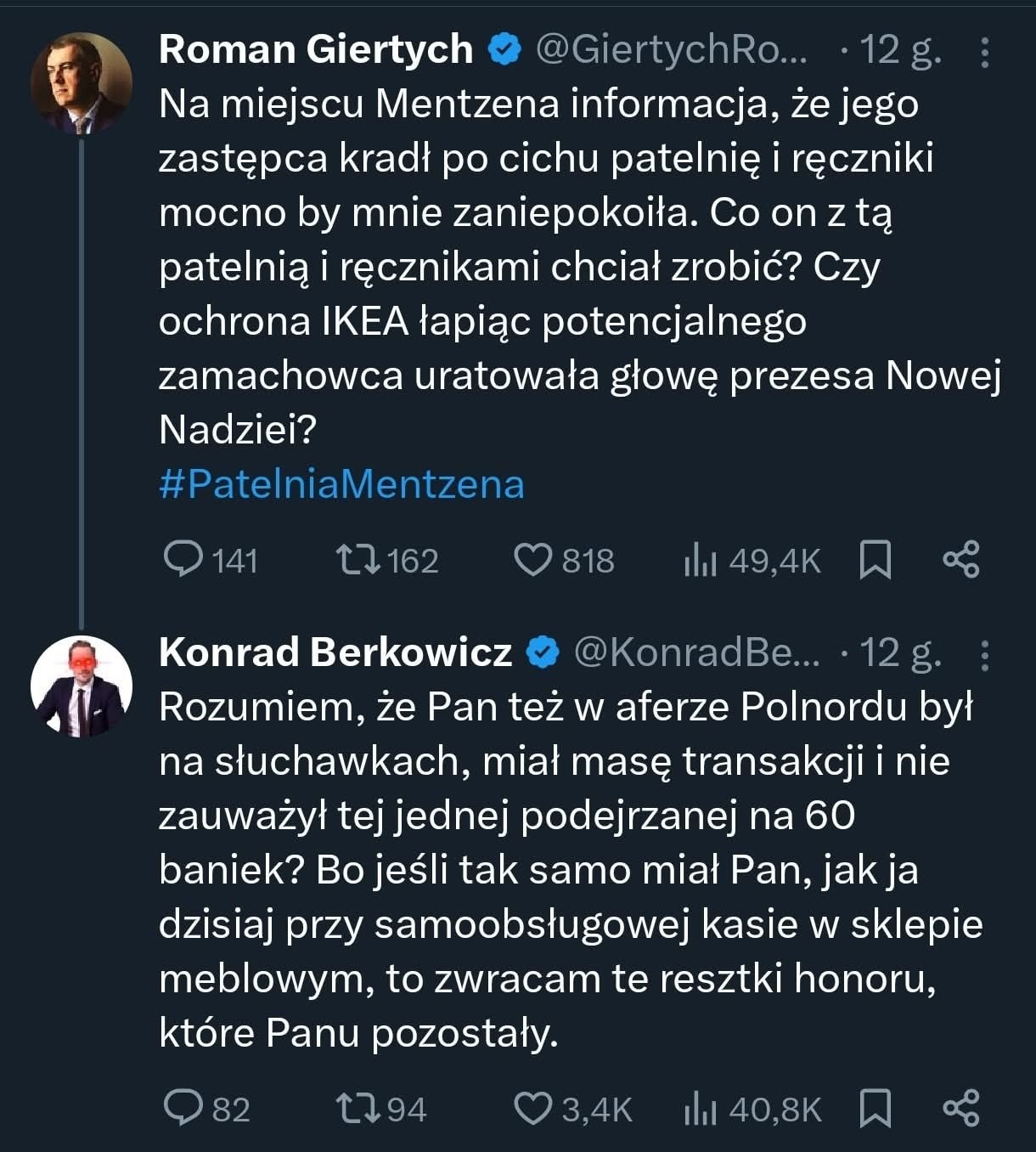This screenshot has width=1036, height=1152.
Task: Open Roman Giertych's profile name
Action: click(315, 49)
